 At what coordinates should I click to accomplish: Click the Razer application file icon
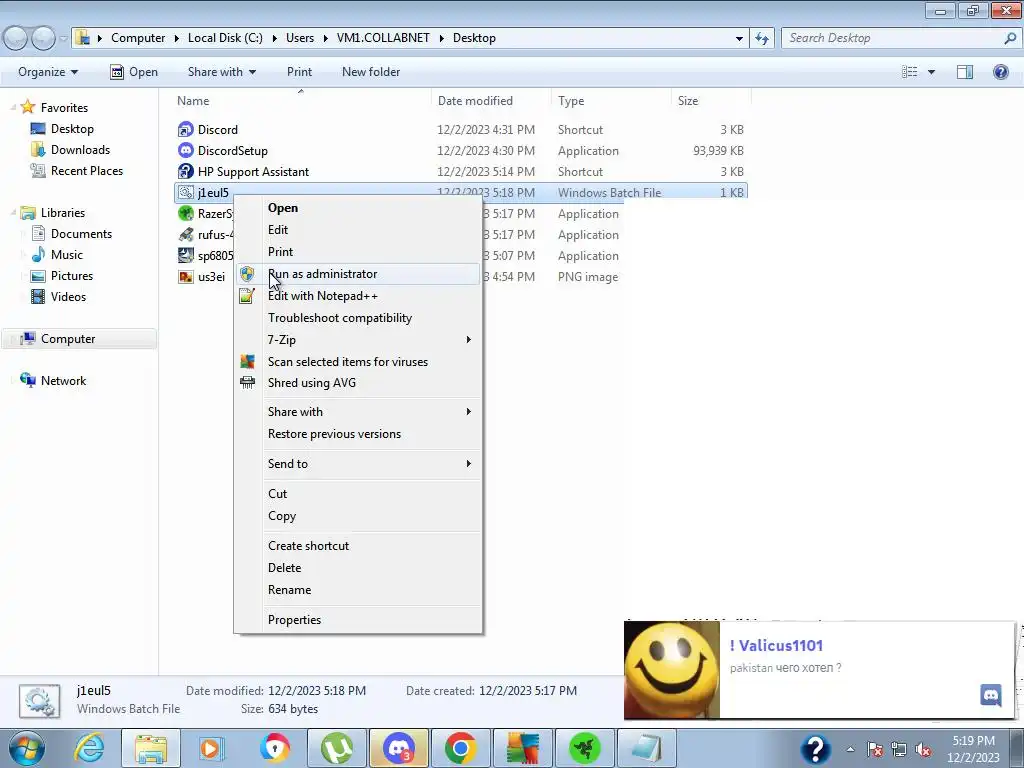(185, 213)
